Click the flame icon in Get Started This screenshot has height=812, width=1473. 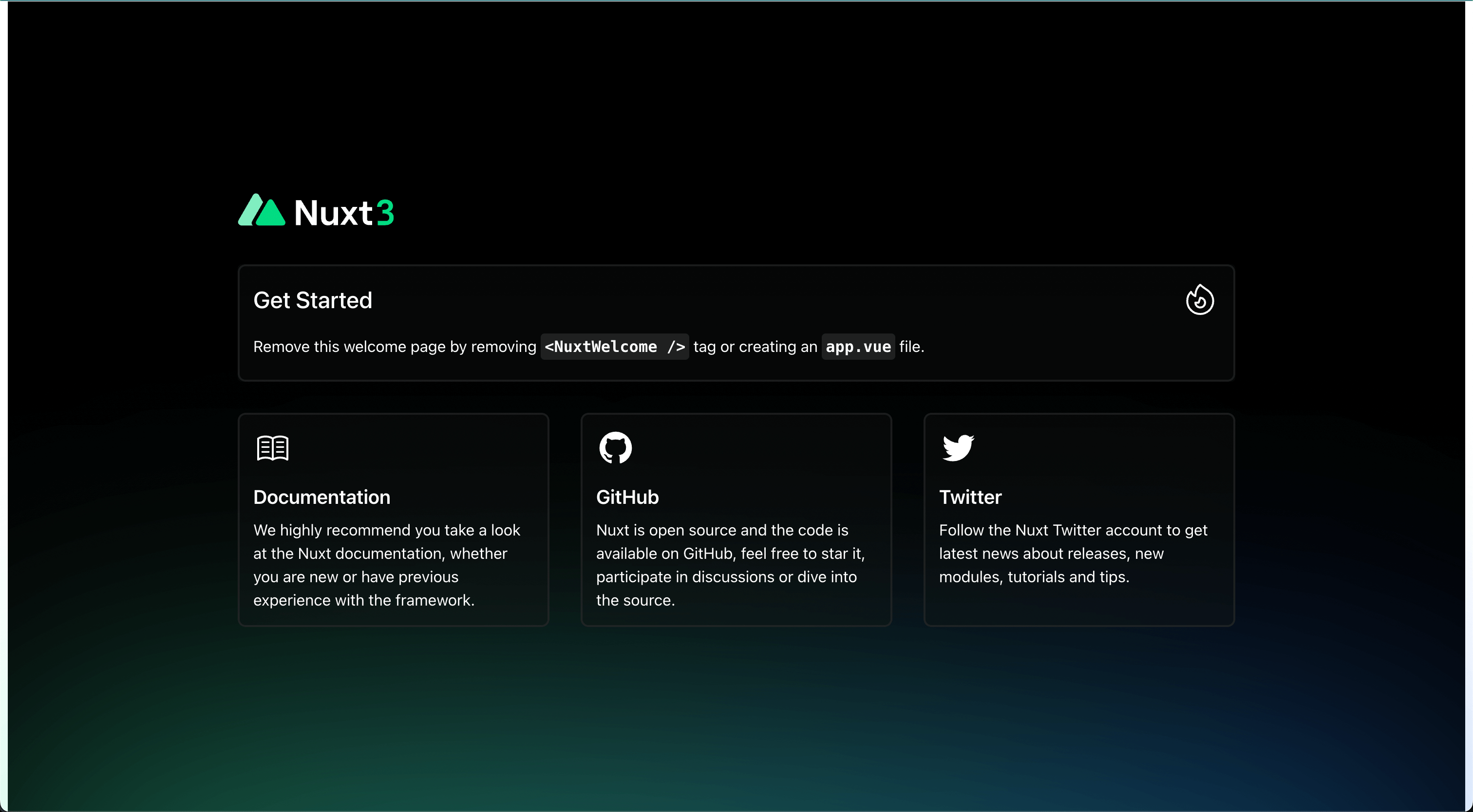pos(1200,299)
